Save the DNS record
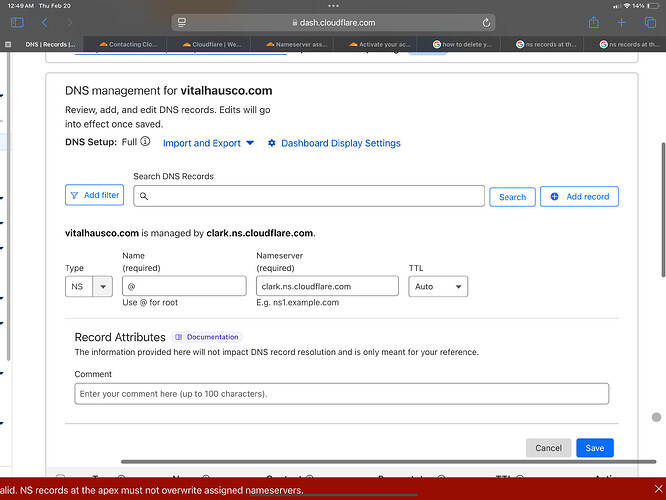This screenshot has height=500, width=666. pyautogui.click(x=595, y=448)
